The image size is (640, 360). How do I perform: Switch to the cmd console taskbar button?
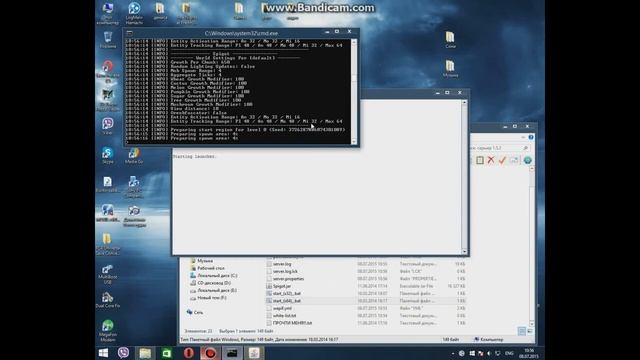tap(232, 353)
